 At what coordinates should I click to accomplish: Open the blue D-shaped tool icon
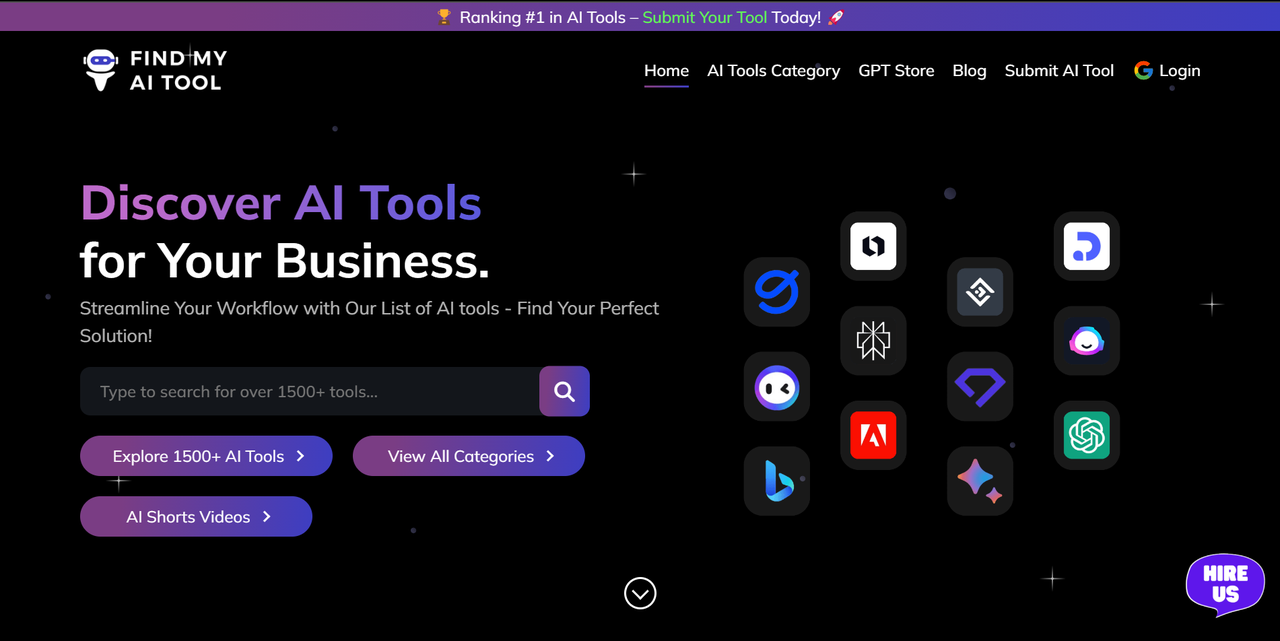click(1087, 246)
